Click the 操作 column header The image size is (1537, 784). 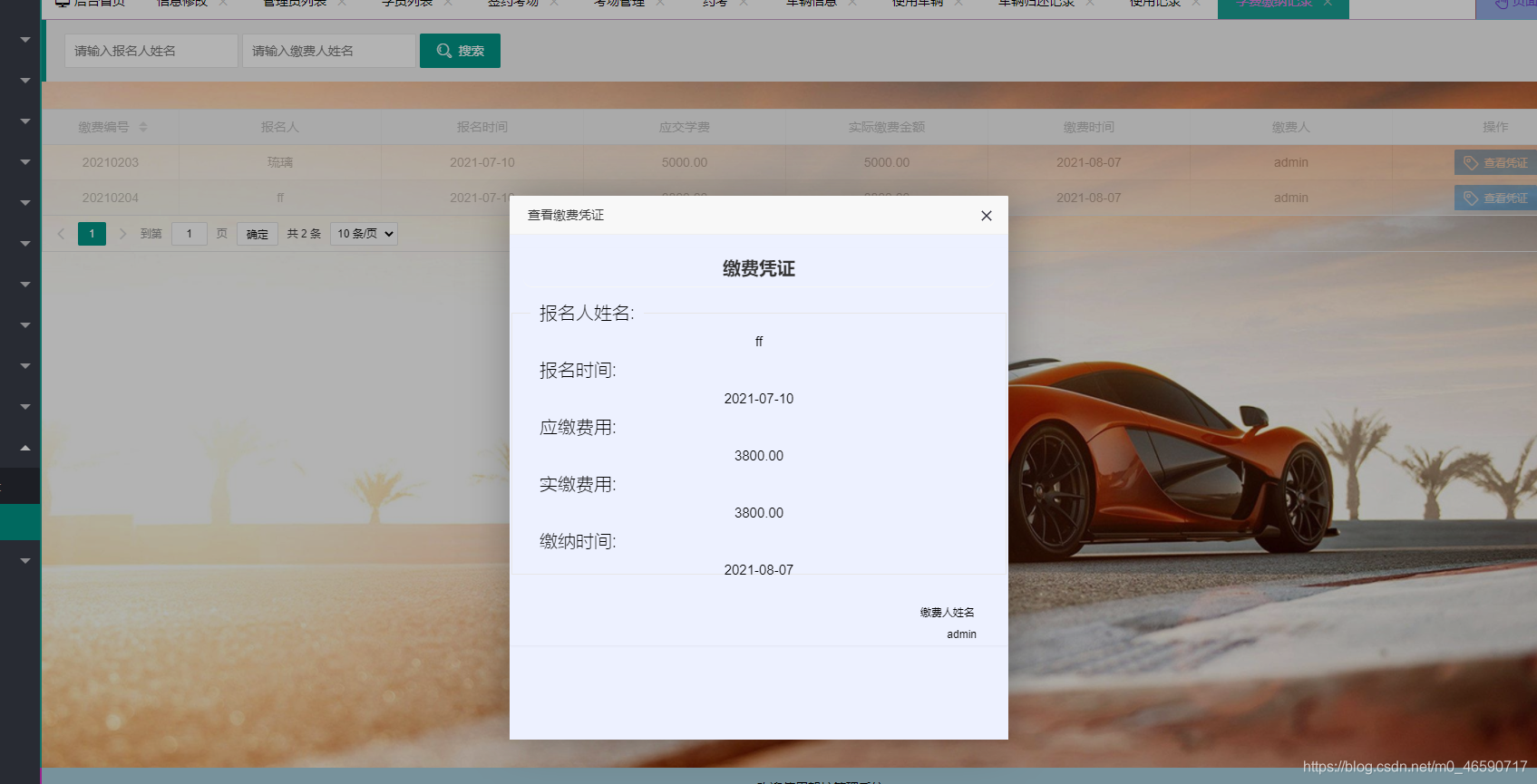[1495, 127]
